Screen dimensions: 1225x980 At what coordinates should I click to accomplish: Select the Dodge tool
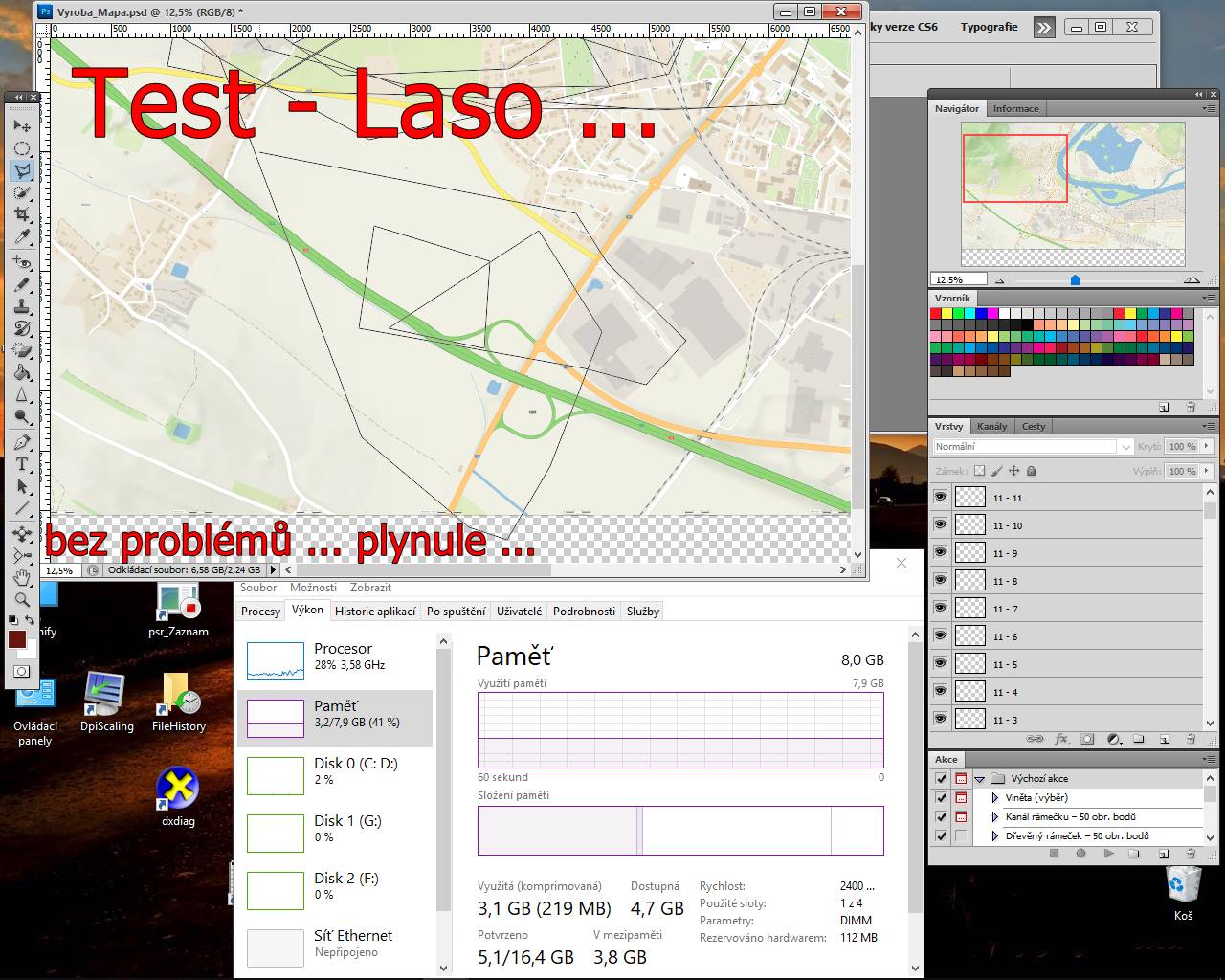pyautogui.click(x=21, y=416)
